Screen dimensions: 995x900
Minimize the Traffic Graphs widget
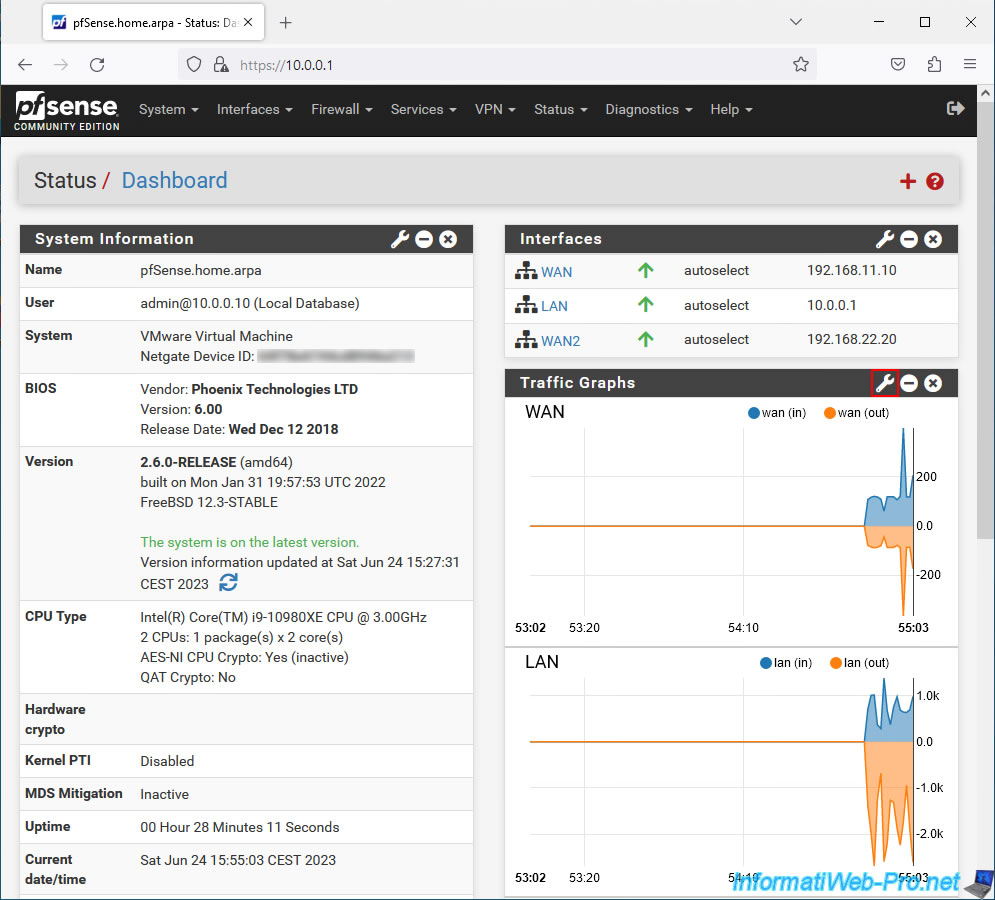909,383
